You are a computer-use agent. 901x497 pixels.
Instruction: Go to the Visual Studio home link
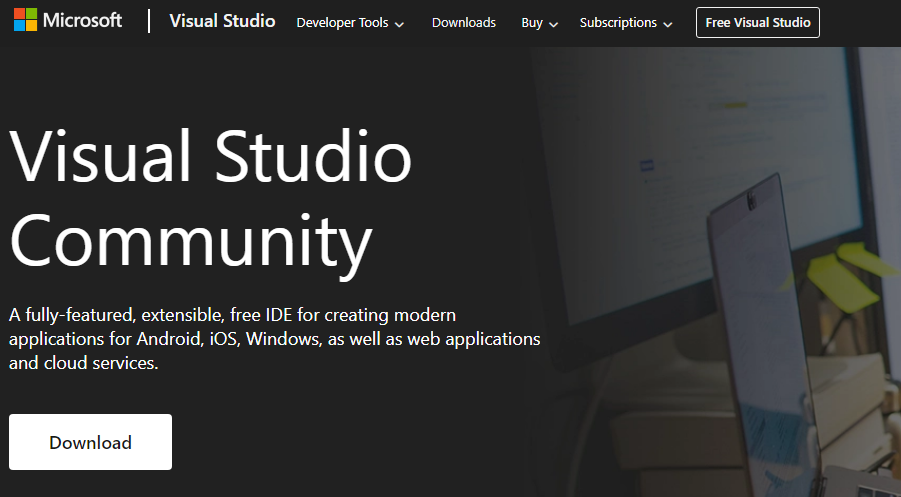tap(222, 21)
